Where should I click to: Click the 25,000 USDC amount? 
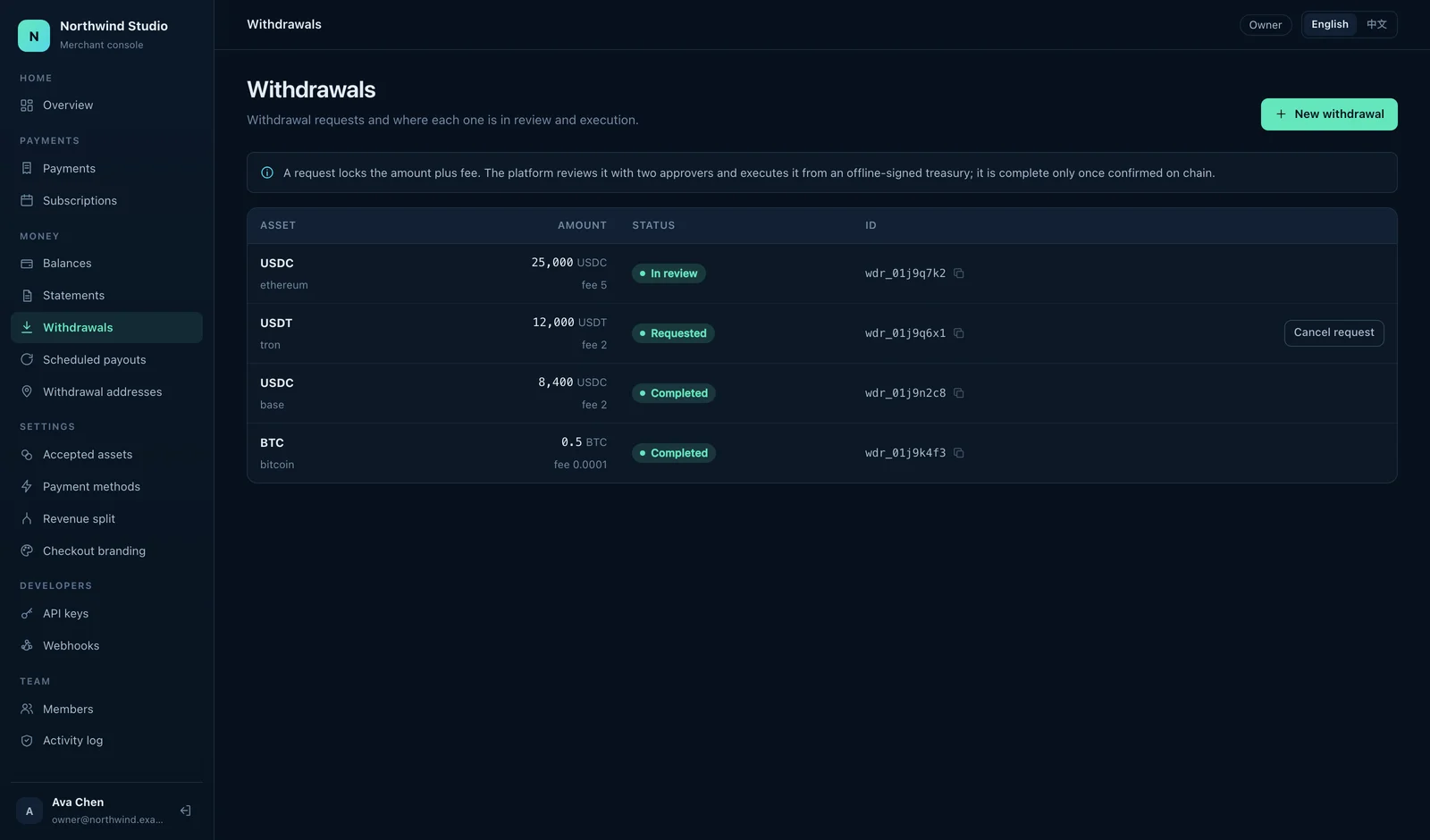click(x=568, y=263)
